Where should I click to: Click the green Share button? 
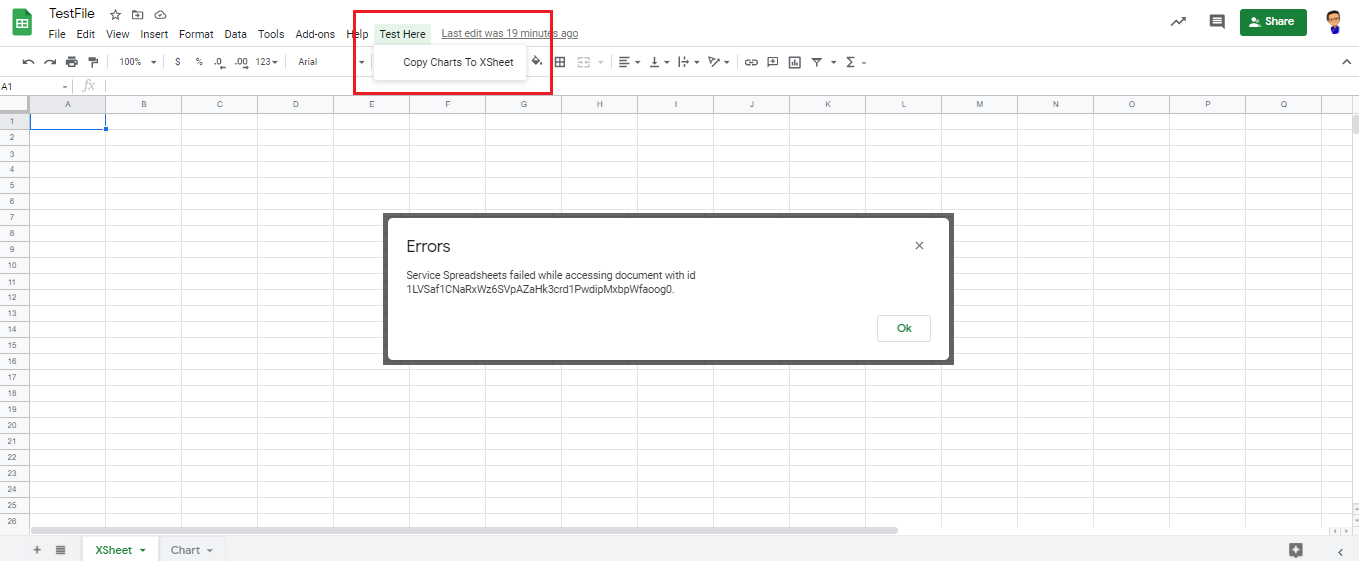[1272, 21]
